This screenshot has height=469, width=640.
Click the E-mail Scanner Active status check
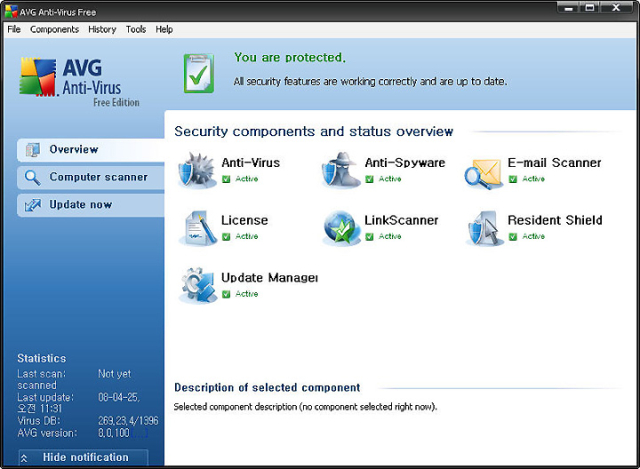tap(513, 179)
